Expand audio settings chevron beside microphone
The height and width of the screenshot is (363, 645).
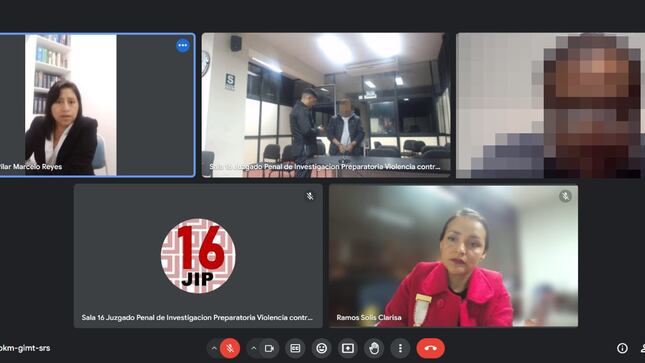[214, 348]
